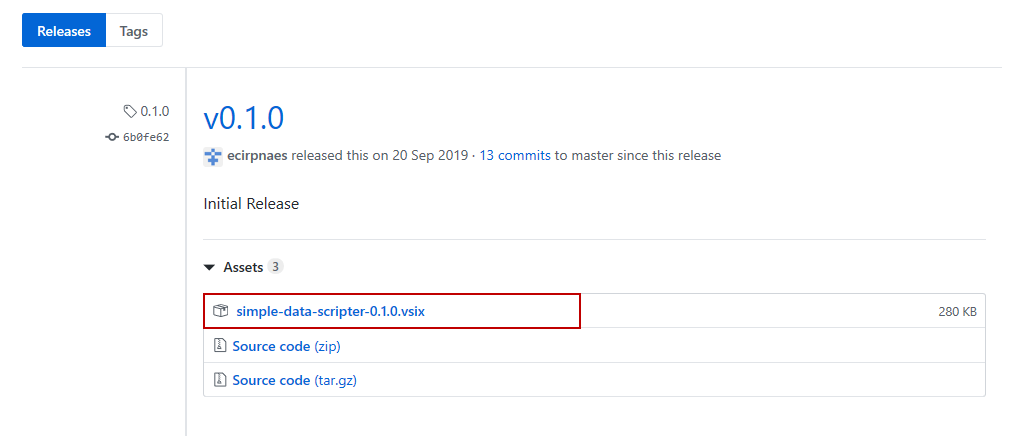
Task: Click the 280 KB file size label
Action: point(957,312)
